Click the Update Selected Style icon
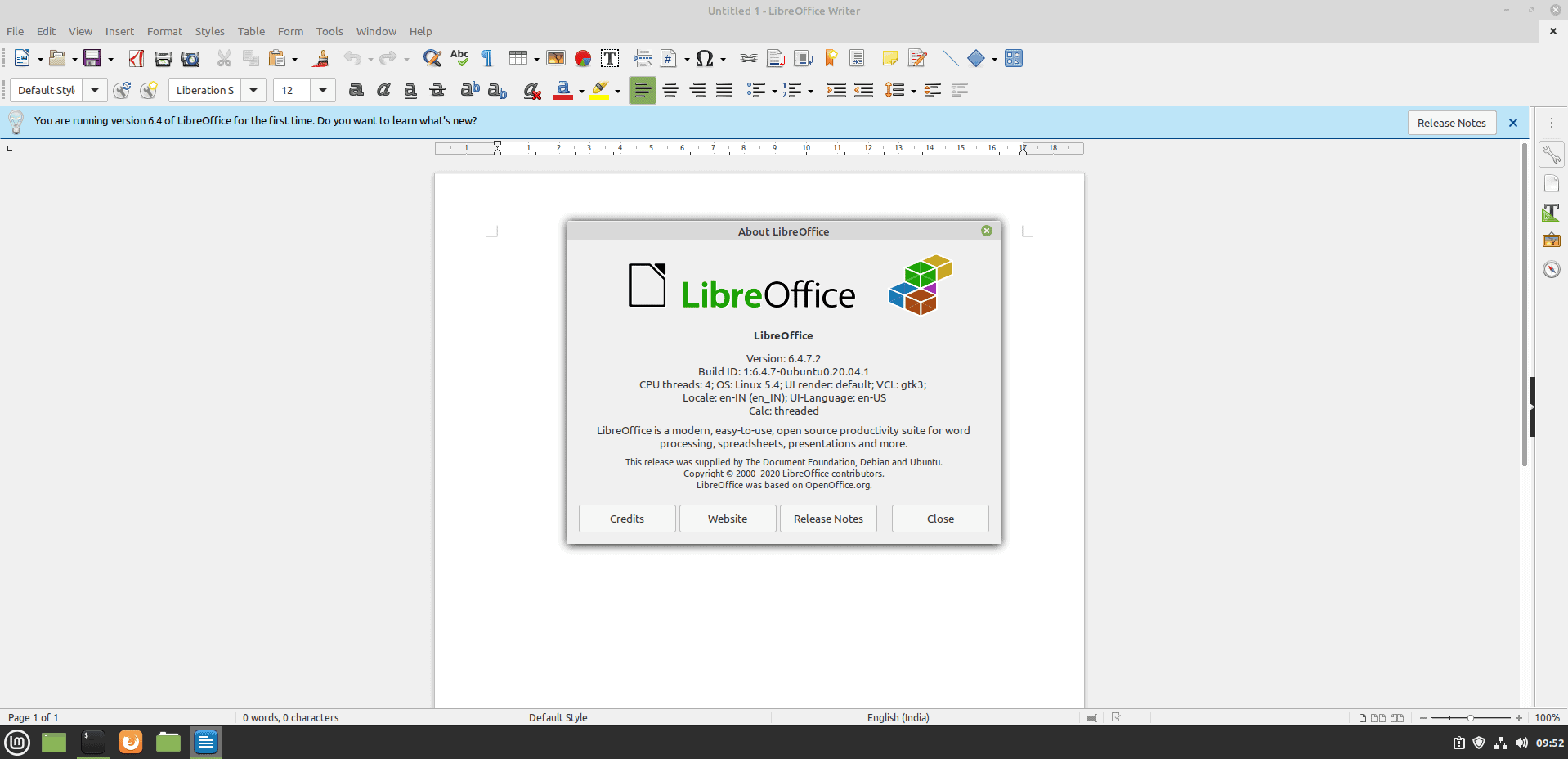The height and width of the screenshot is (759, 1568). tap(122, 90)
